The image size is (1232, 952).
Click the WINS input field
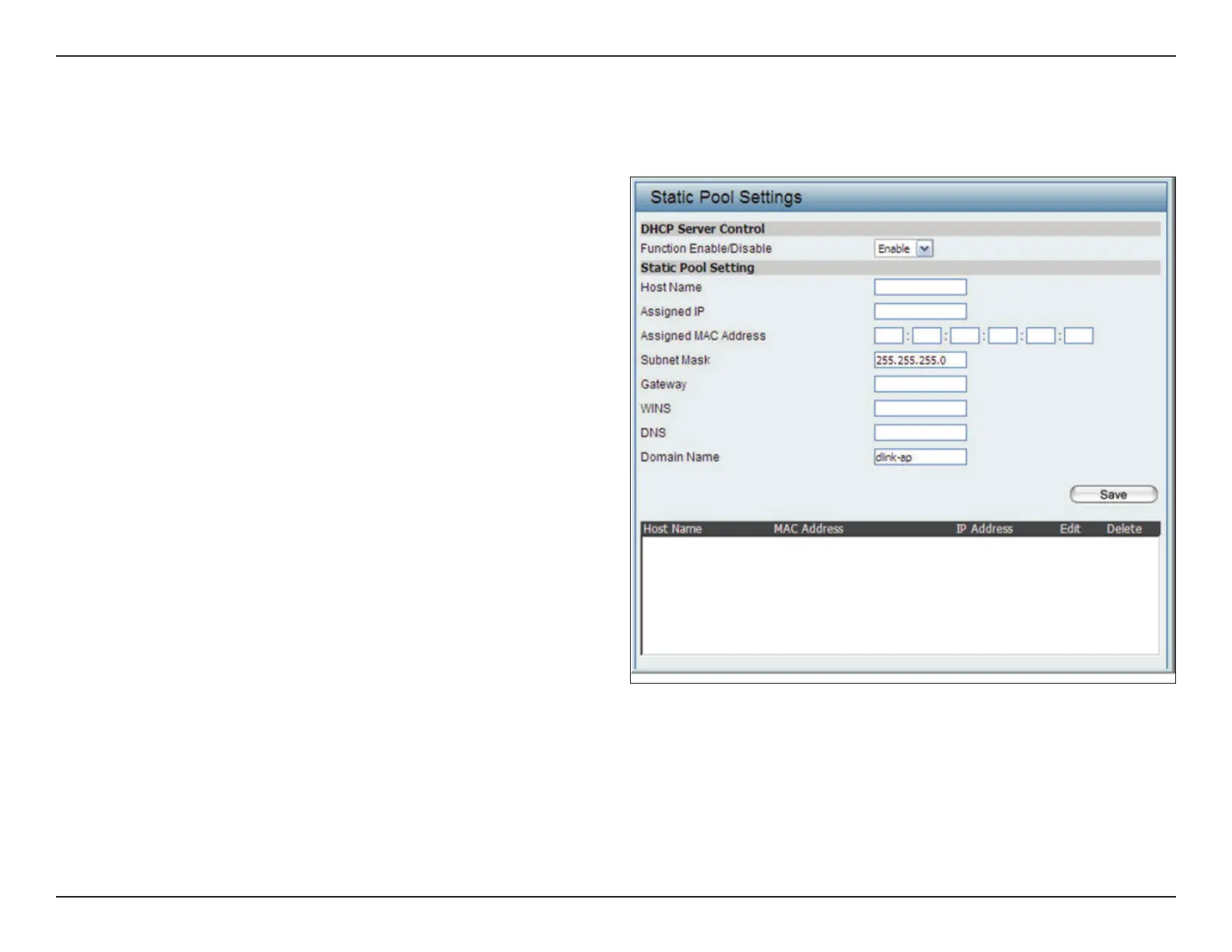(x=920, y=408)
